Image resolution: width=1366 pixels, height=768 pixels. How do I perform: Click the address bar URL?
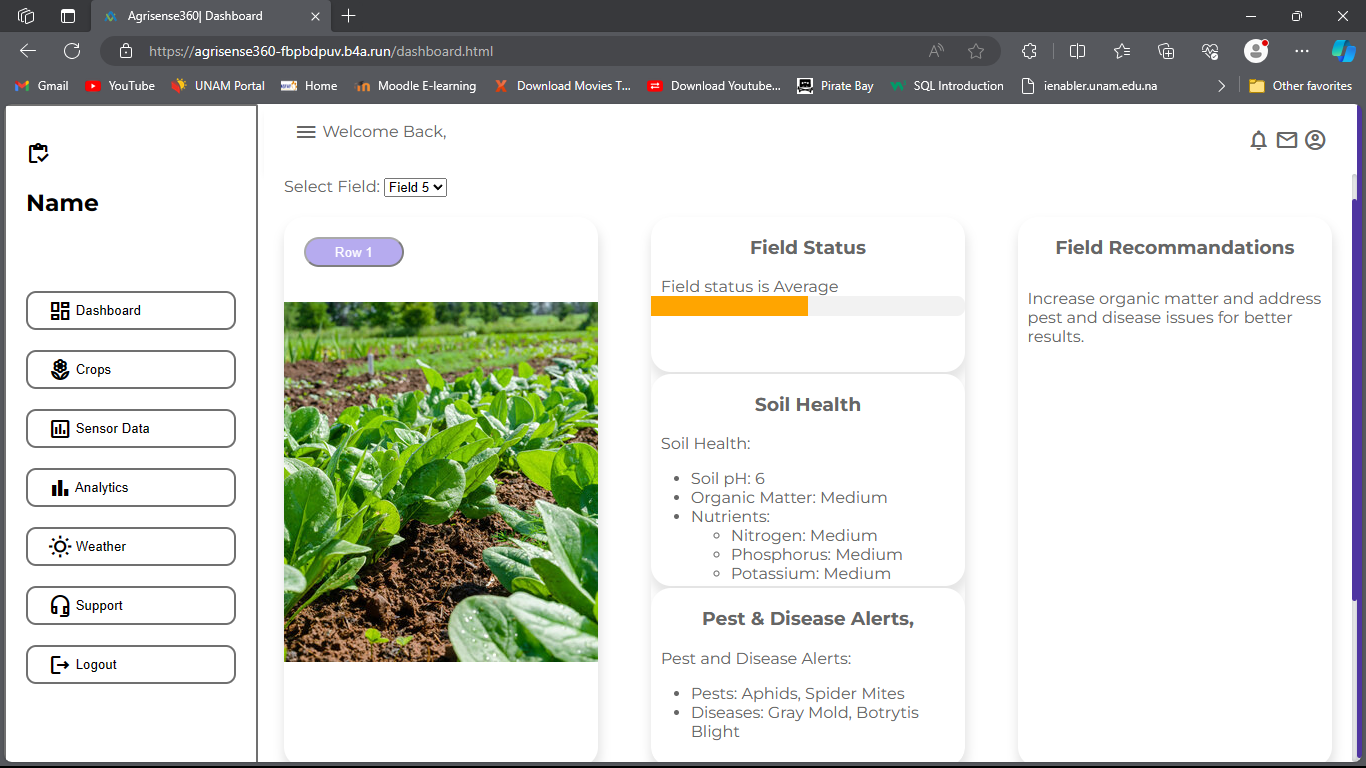[x=321, y=51]
